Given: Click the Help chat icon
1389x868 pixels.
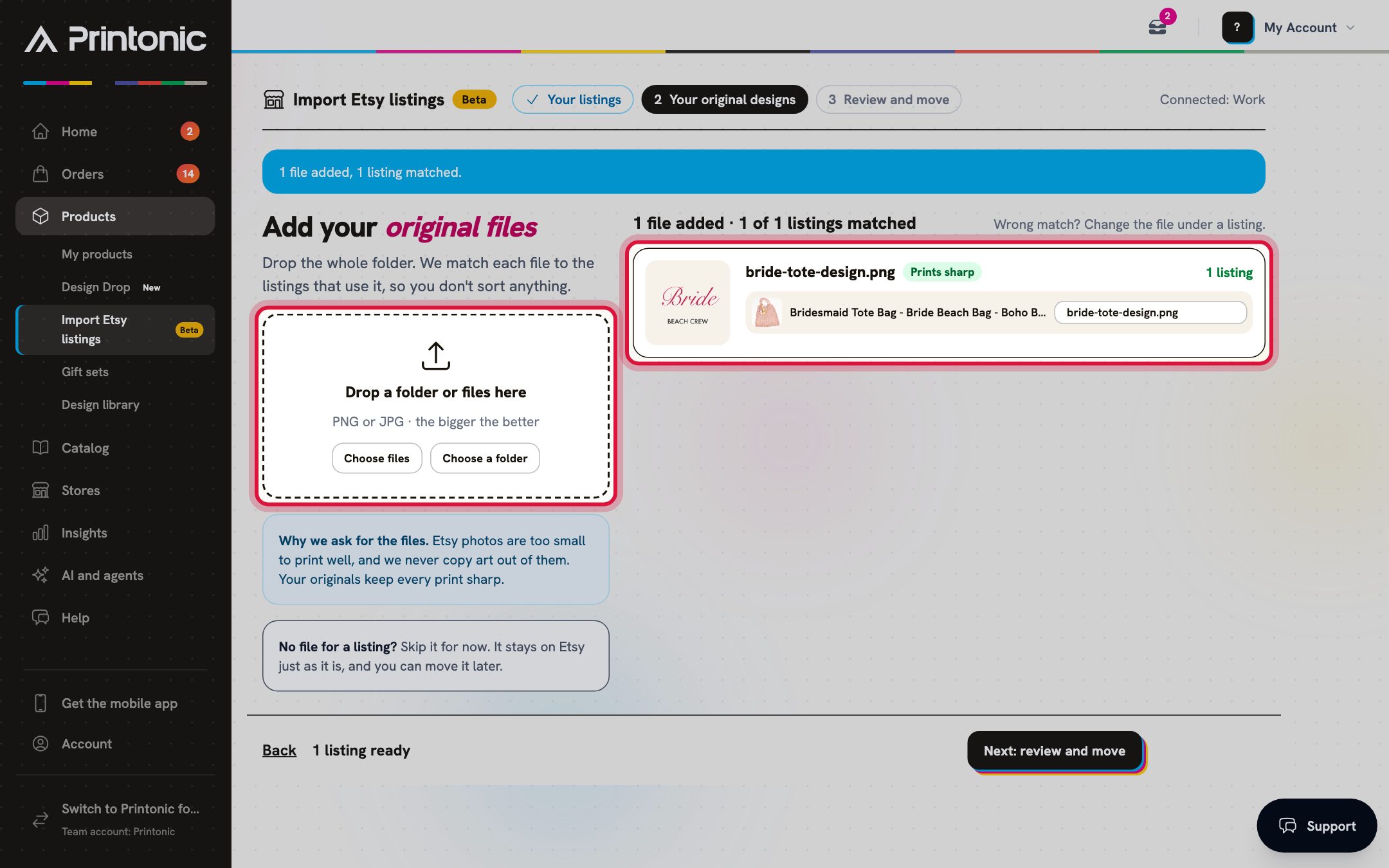Looking at the screenshot, I should pyautogui.click(x=41, y=617).
